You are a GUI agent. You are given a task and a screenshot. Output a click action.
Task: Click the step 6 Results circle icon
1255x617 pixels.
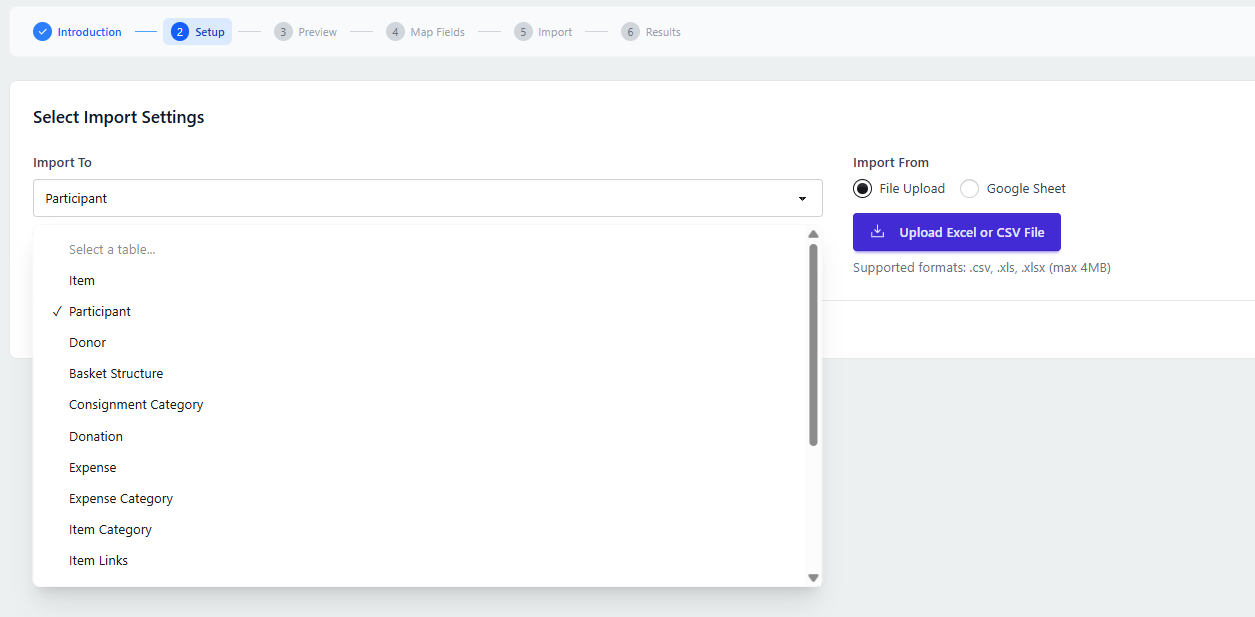point(630,31)
